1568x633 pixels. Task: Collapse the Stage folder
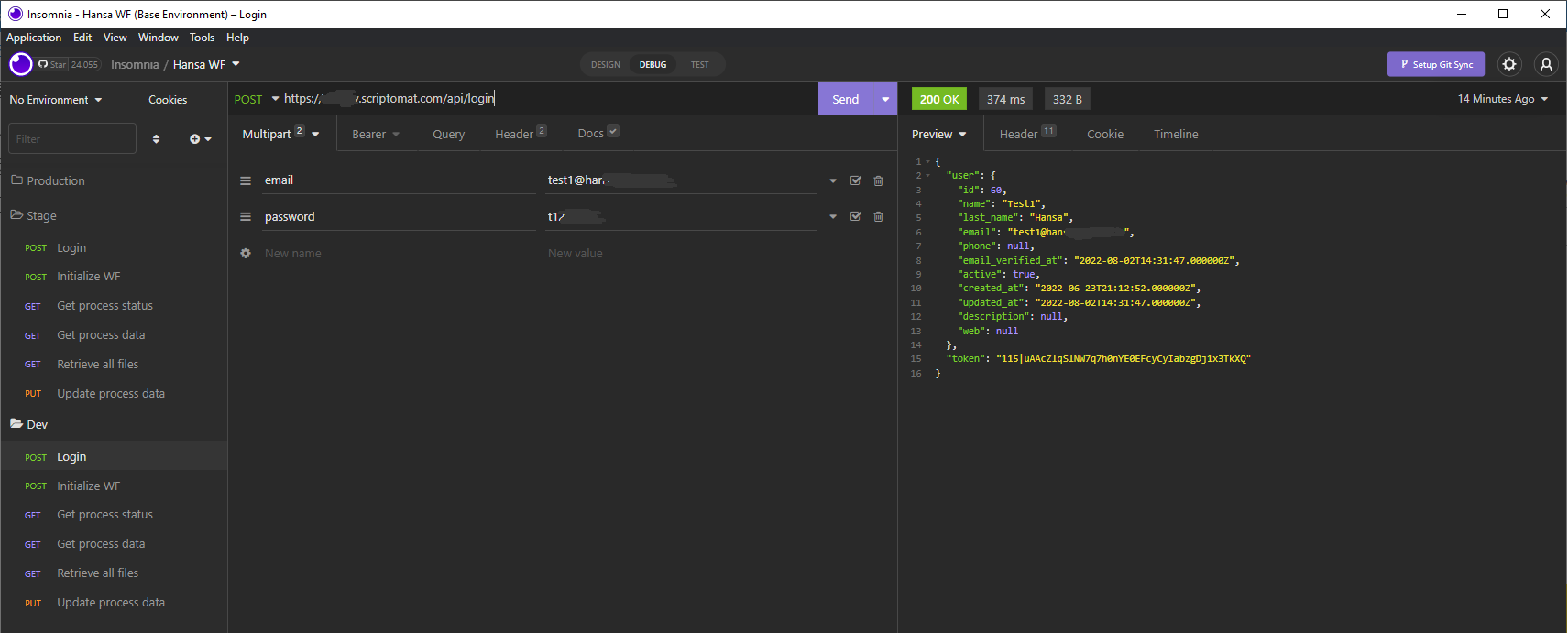tap(34, 215)
